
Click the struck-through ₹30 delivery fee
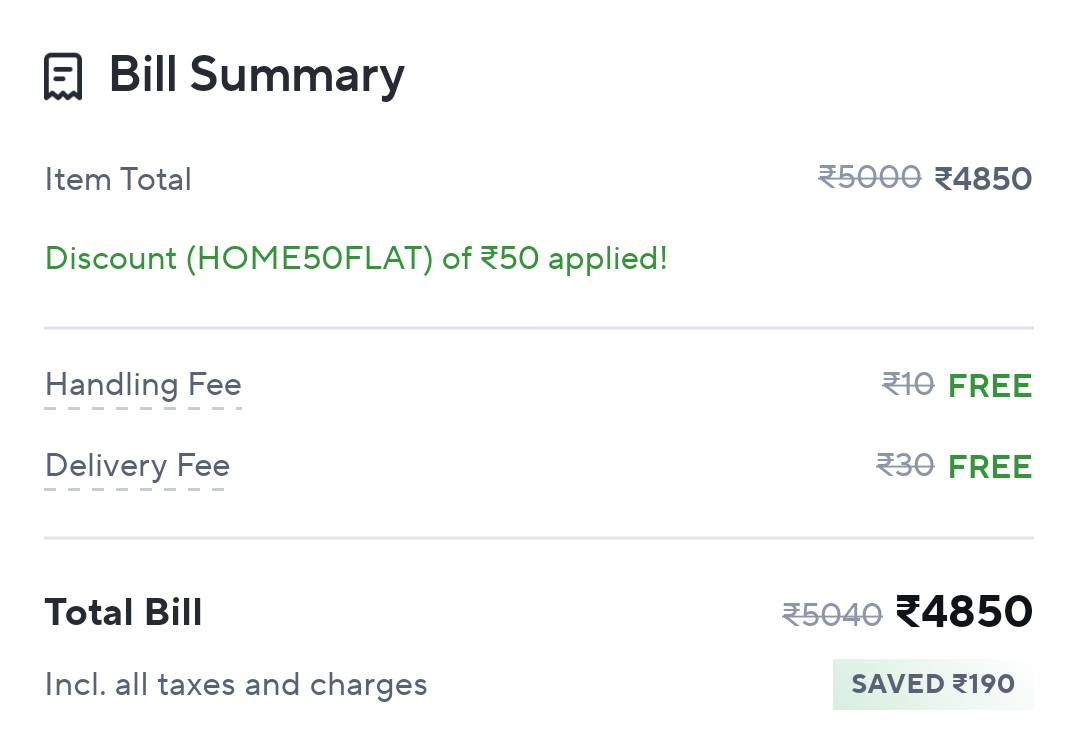tap(905, 465)
